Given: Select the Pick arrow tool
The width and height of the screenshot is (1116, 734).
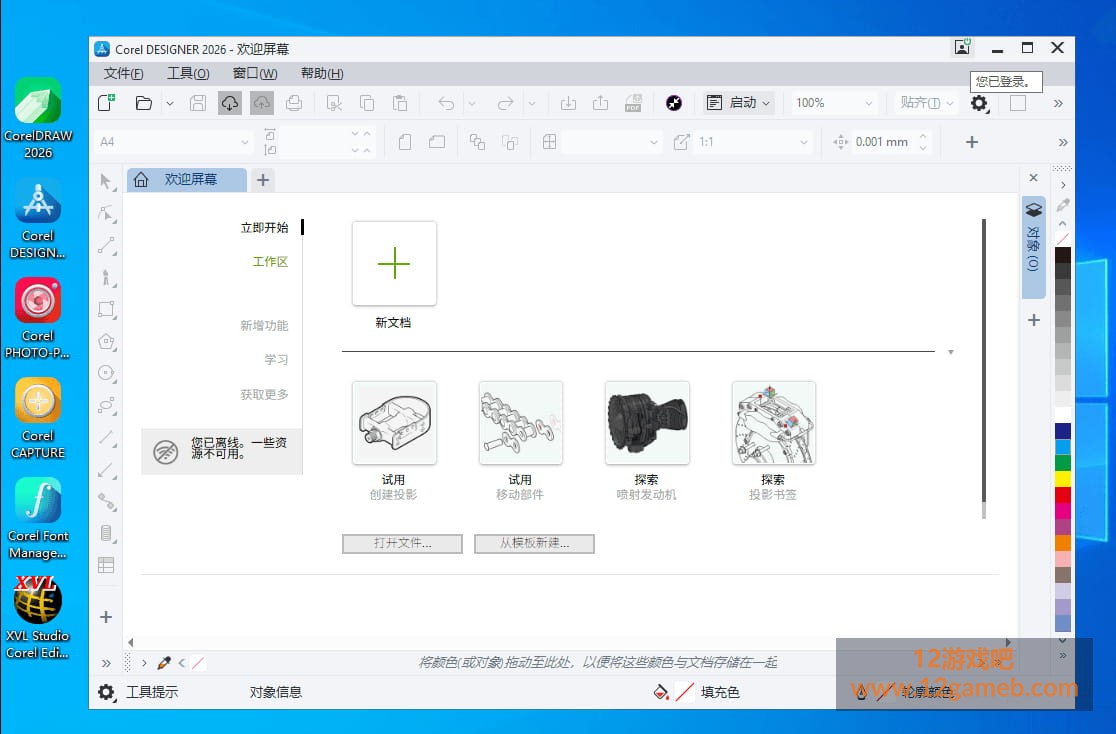Looking at the screenshot, I should (106, 182).
